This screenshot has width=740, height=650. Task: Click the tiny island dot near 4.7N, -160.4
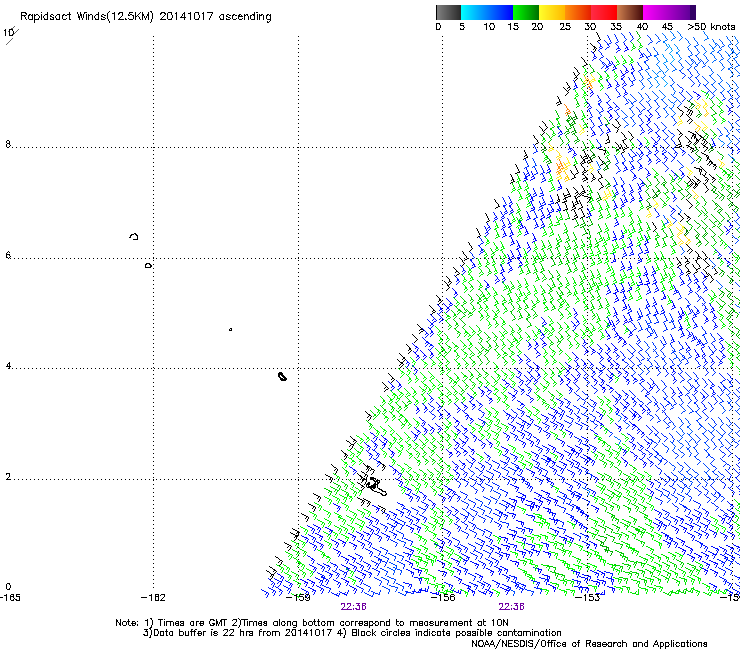pyautogui.click(x=230, y=329)
